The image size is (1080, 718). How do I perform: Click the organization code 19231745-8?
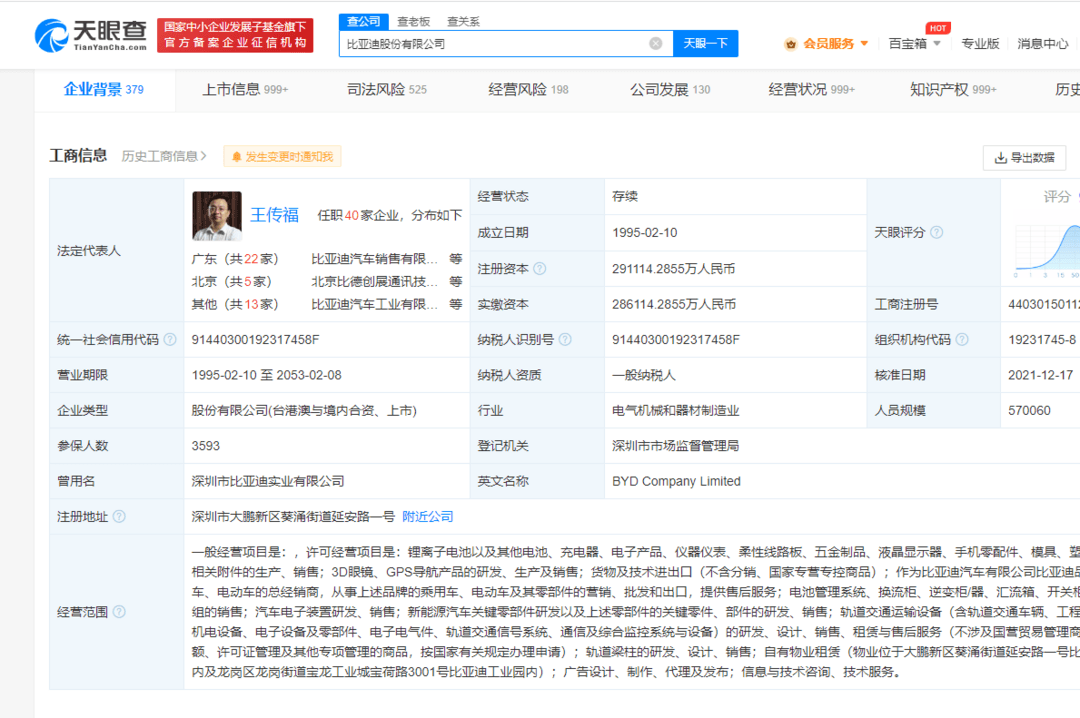pos(1041,340)
